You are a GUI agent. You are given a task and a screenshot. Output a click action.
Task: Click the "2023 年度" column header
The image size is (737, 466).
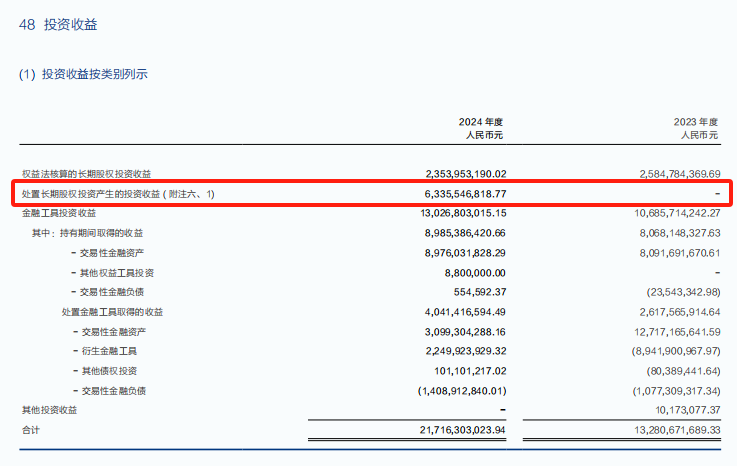click(697, 121)
